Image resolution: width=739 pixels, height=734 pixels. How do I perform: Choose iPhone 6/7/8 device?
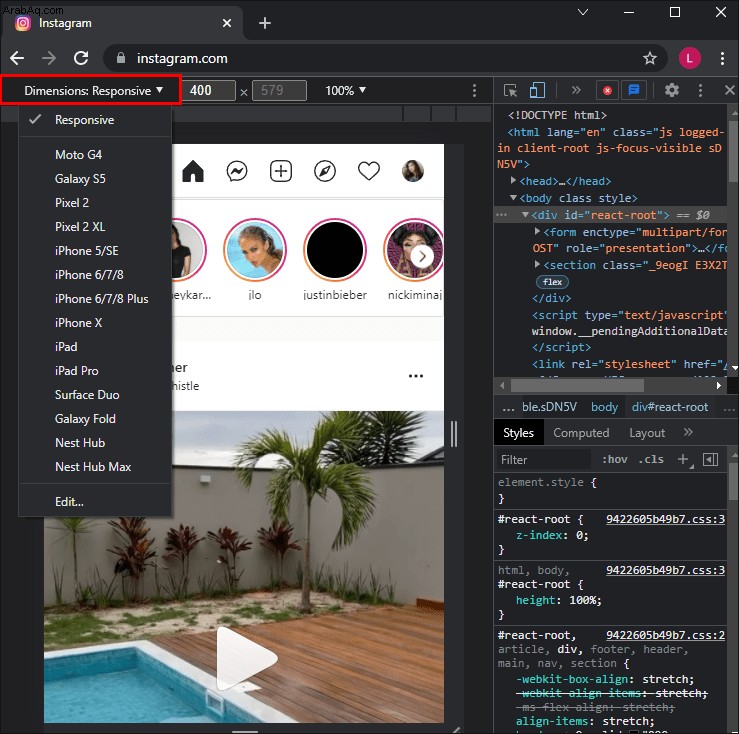pos(94,275)
